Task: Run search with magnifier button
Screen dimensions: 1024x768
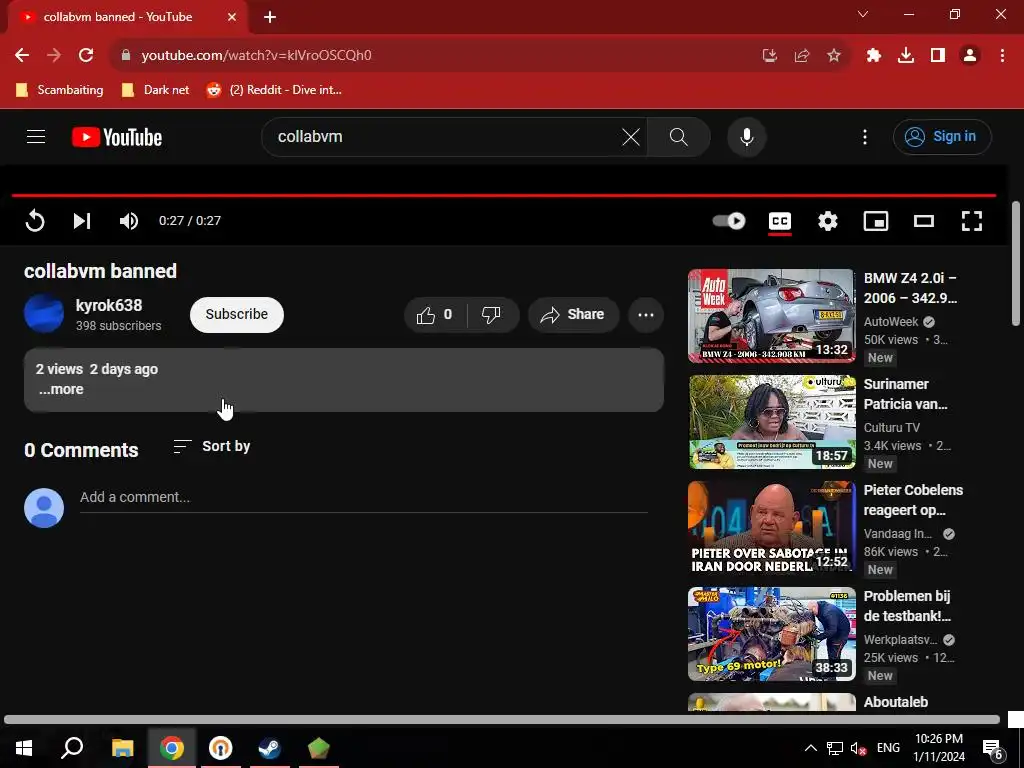Action: (679, 136)
